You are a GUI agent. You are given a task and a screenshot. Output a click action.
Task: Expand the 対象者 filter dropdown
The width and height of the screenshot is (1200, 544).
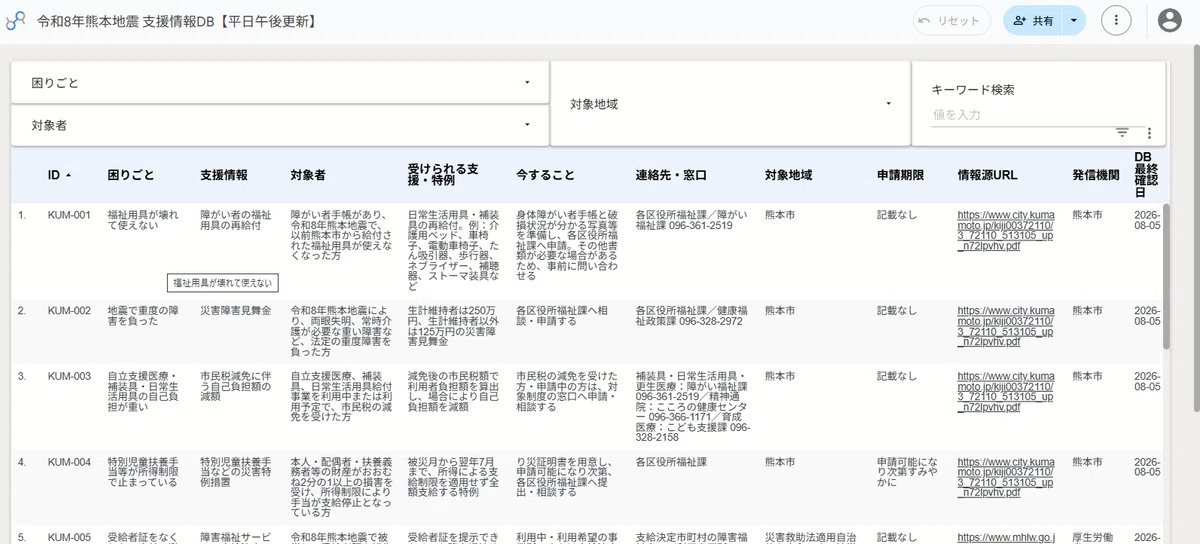tap(280, 125)
